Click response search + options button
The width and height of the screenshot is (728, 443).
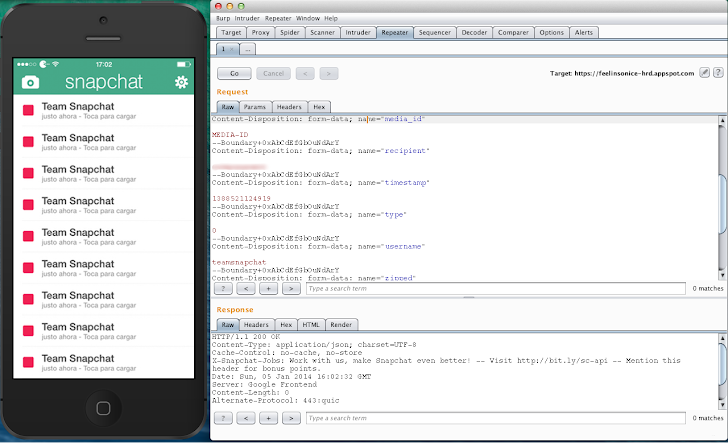(x=268, y=418)
